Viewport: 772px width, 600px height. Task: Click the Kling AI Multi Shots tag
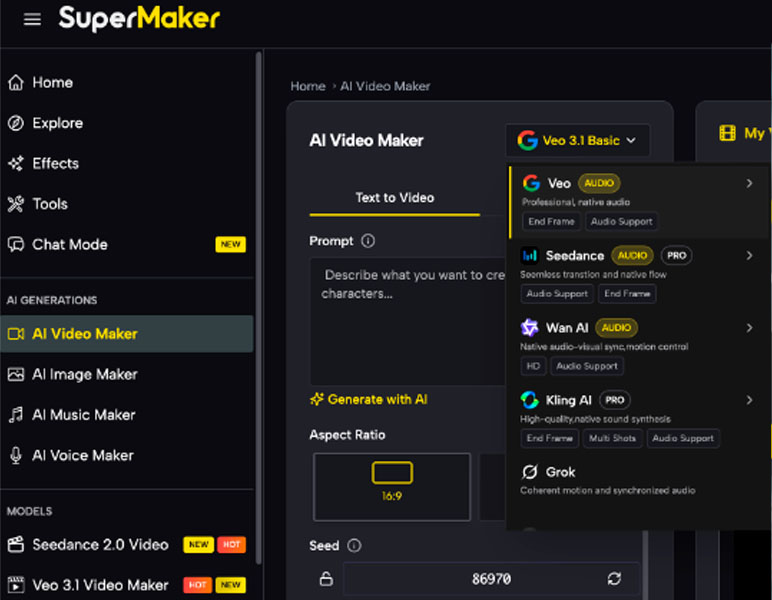pyautogui.click(x=612, y=438)
